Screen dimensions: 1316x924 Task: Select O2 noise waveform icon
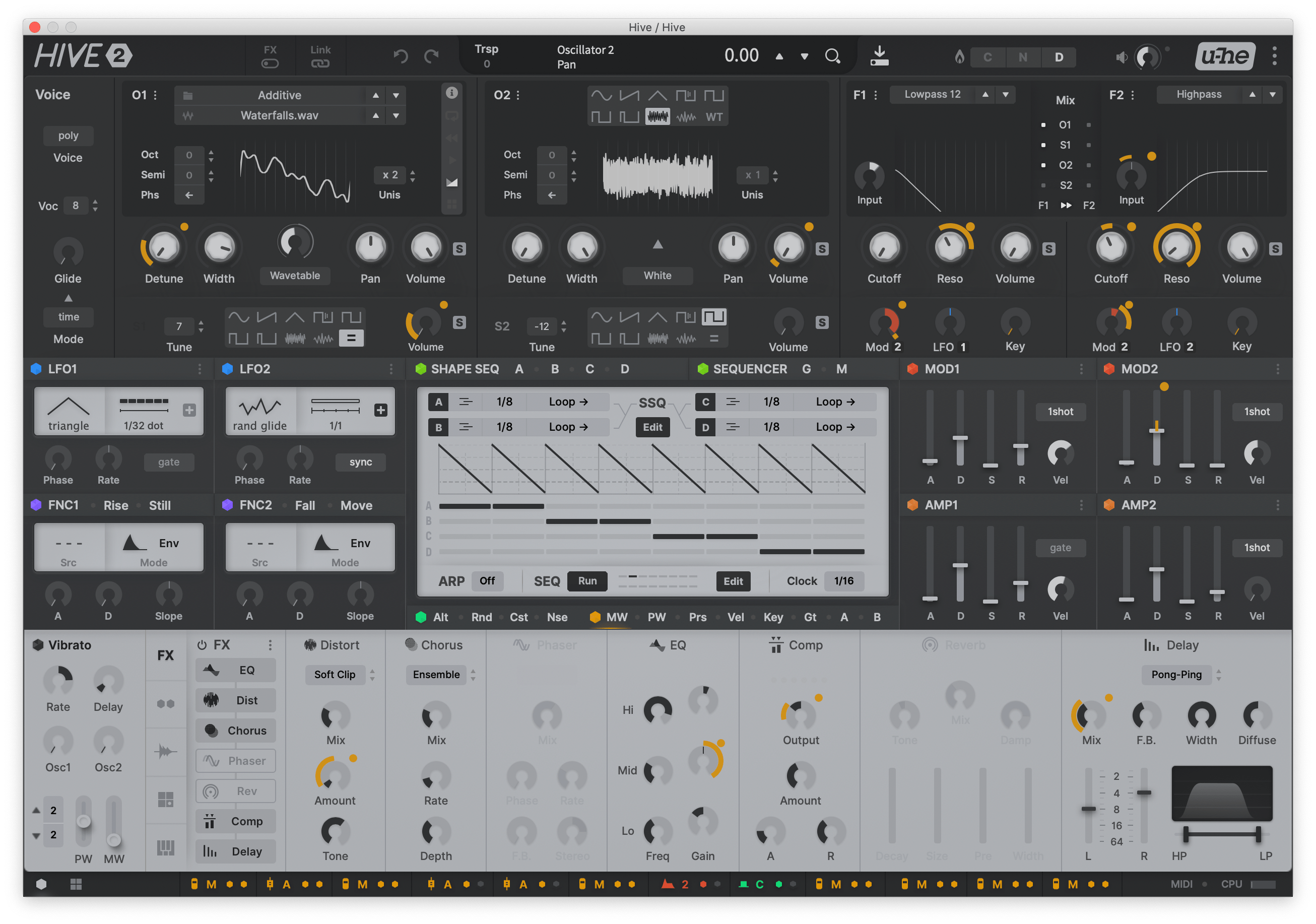(657, 117)
